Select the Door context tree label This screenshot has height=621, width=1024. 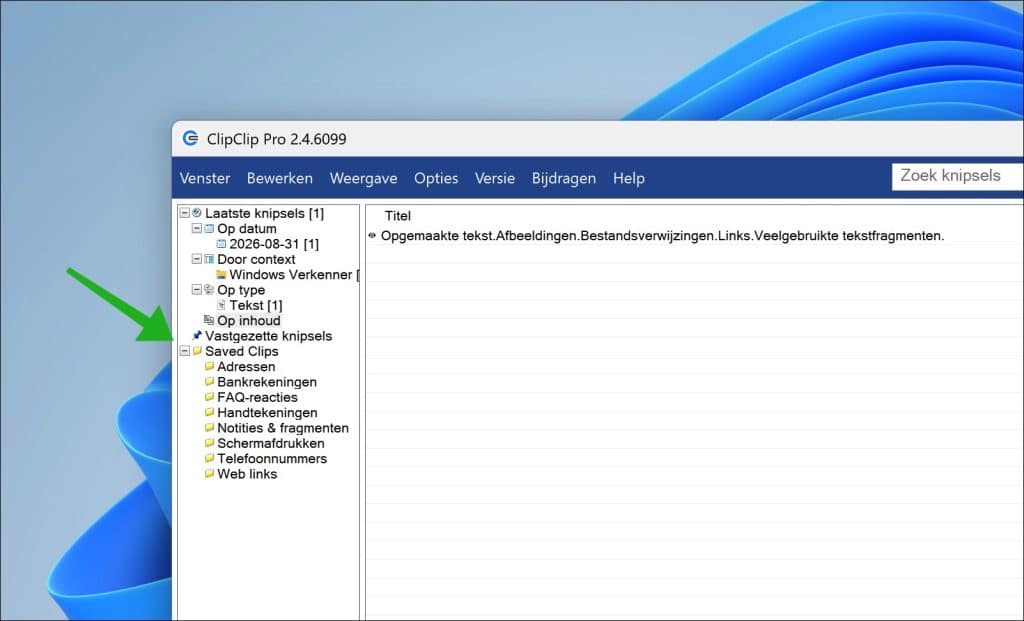(256, 259)
